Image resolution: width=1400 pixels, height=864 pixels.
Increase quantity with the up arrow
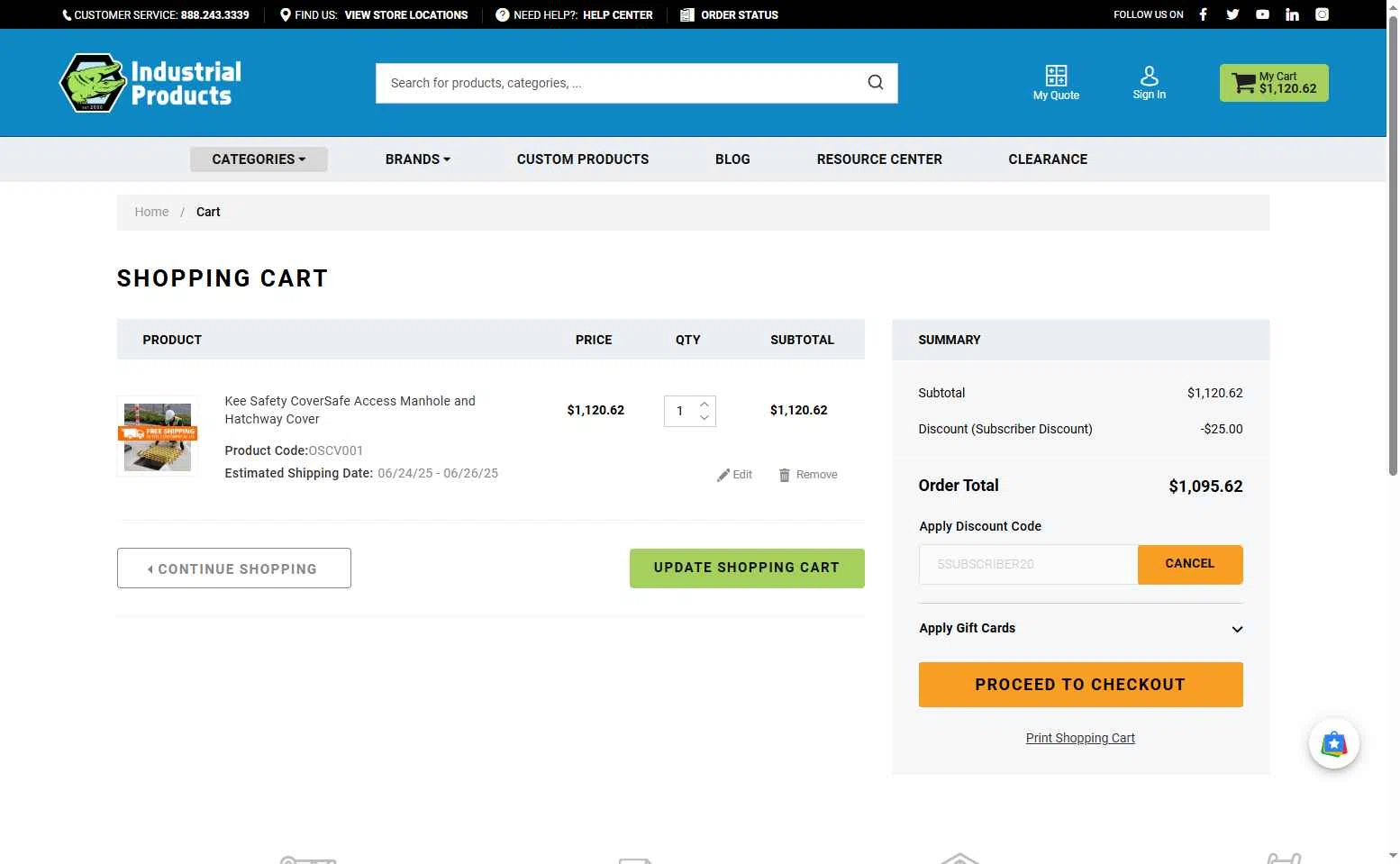click(x=705, y=405)
